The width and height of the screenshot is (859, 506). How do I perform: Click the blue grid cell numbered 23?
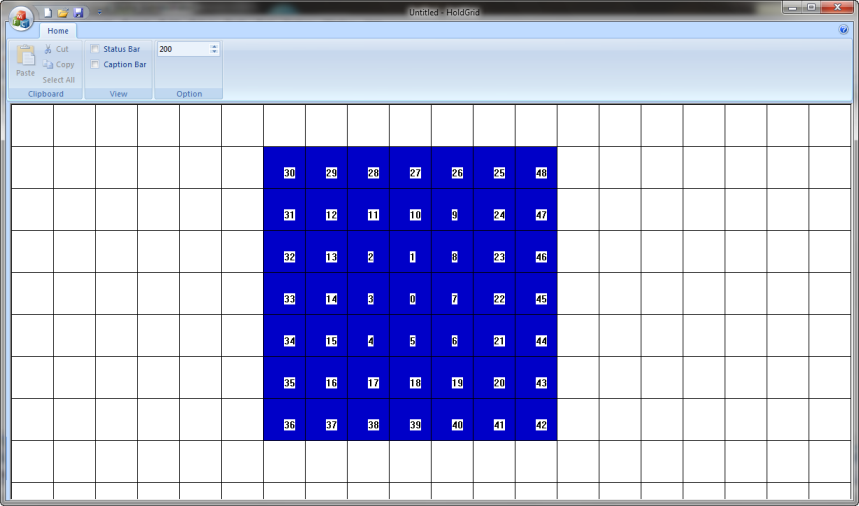tap(494, 251)
